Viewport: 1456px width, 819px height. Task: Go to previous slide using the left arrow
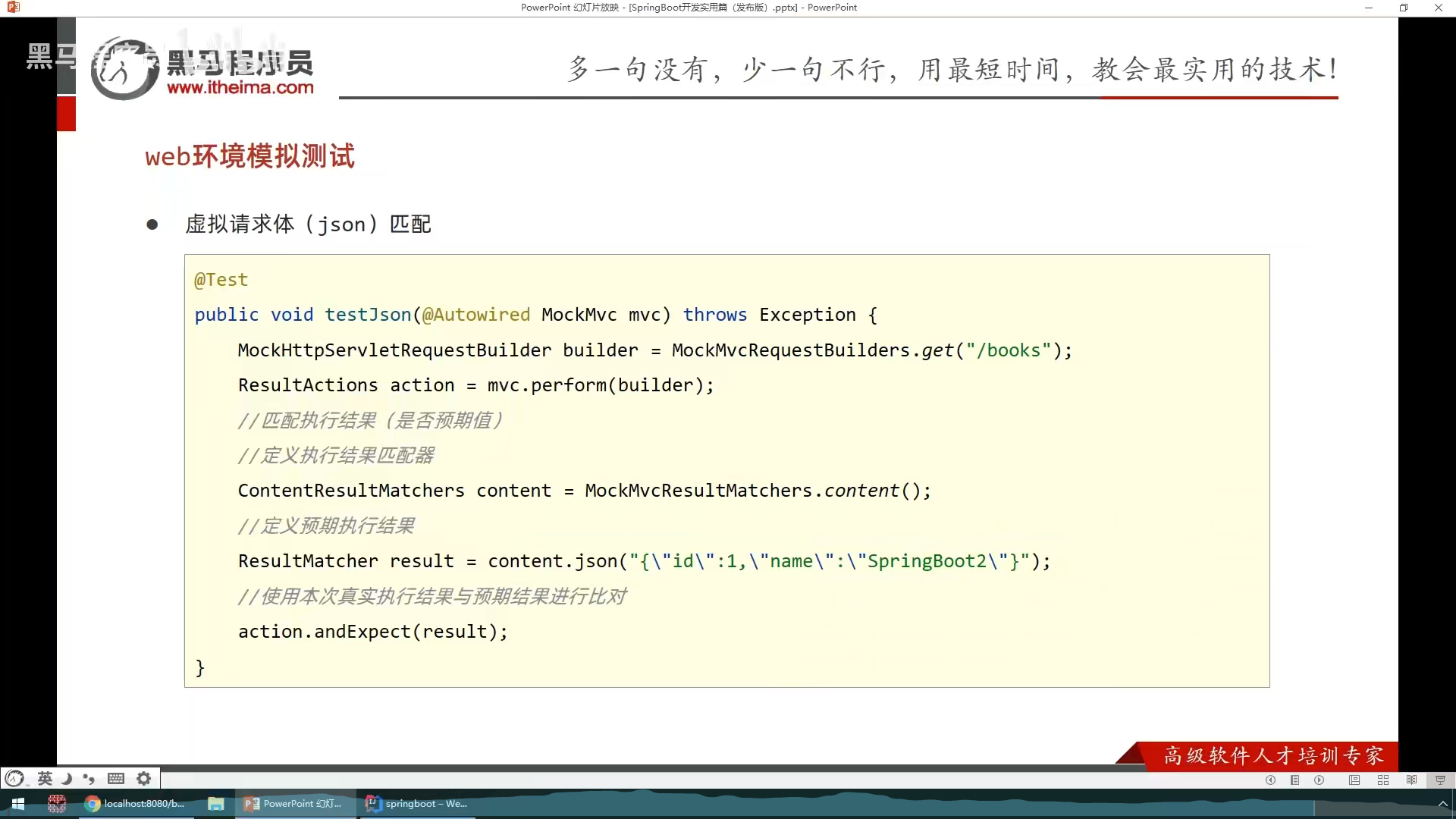pos(1270,780)
